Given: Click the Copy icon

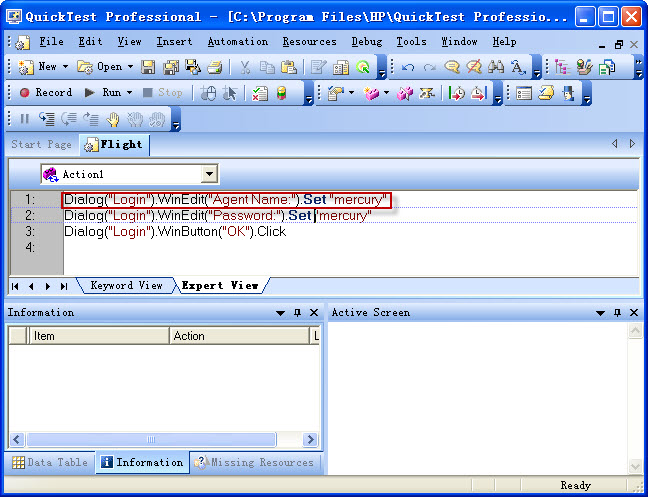Looking at the screenshot, I should pyautogui.click(x=267, y=67).
